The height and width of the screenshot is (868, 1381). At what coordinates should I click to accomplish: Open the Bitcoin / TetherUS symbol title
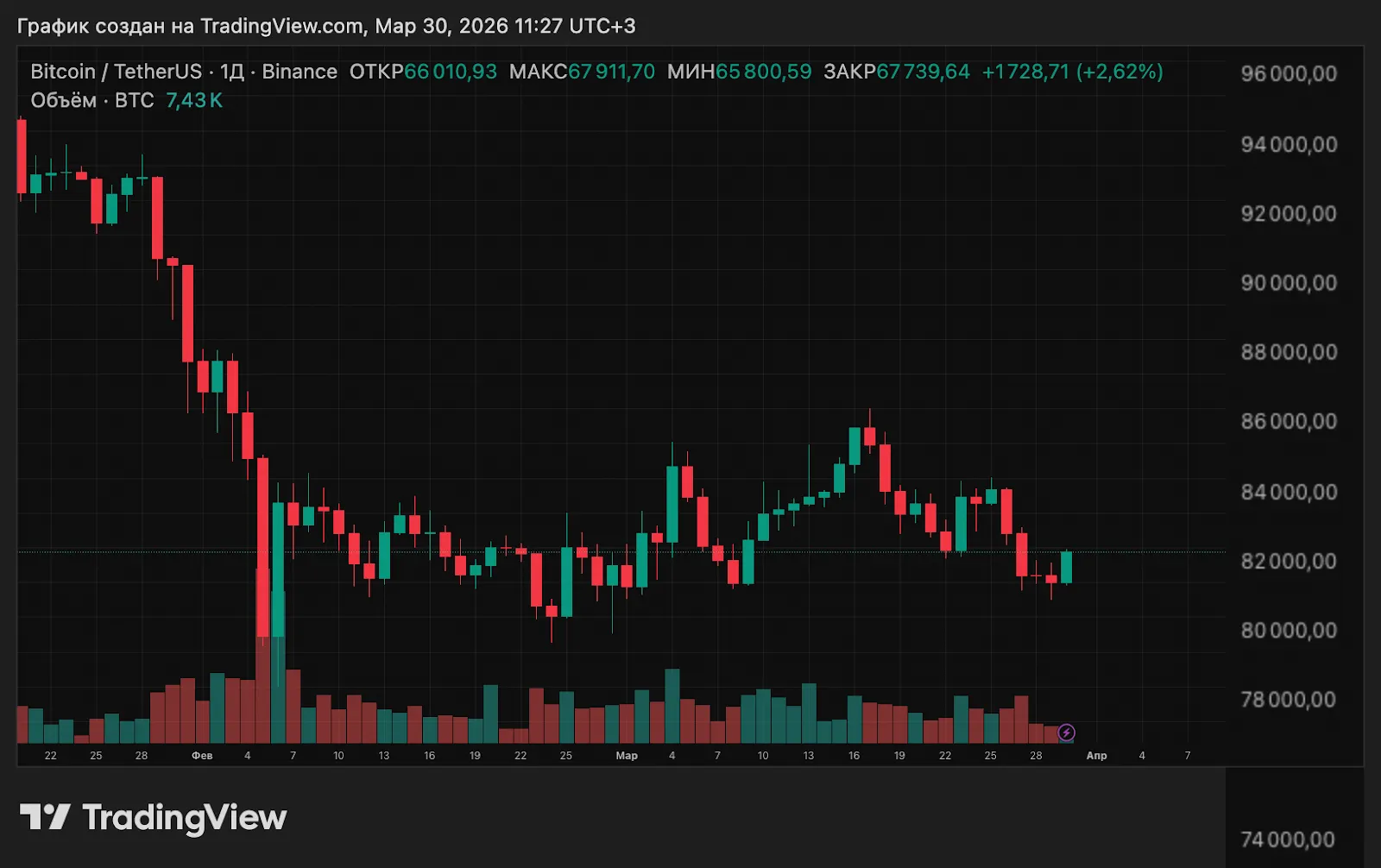point(116,72)
